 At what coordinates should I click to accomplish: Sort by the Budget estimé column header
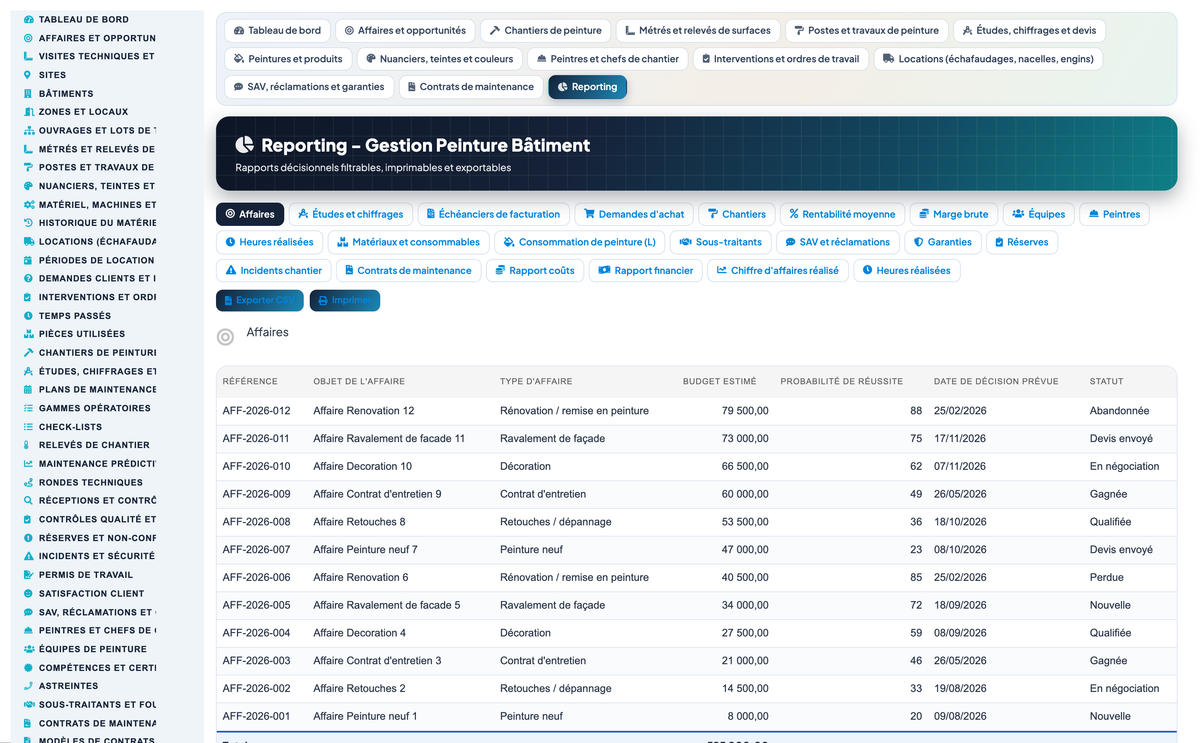coord(719,381)
